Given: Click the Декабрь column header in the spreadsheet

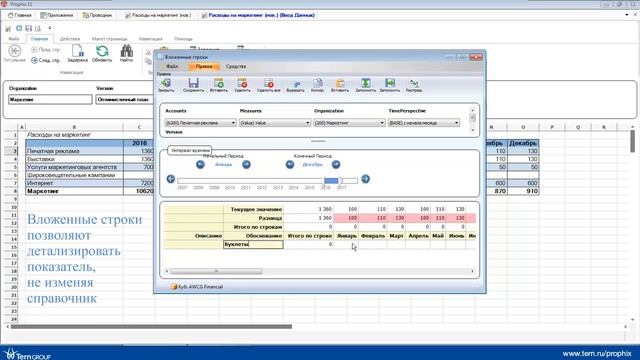Looking at the screenshot, I should click(523, 143).
